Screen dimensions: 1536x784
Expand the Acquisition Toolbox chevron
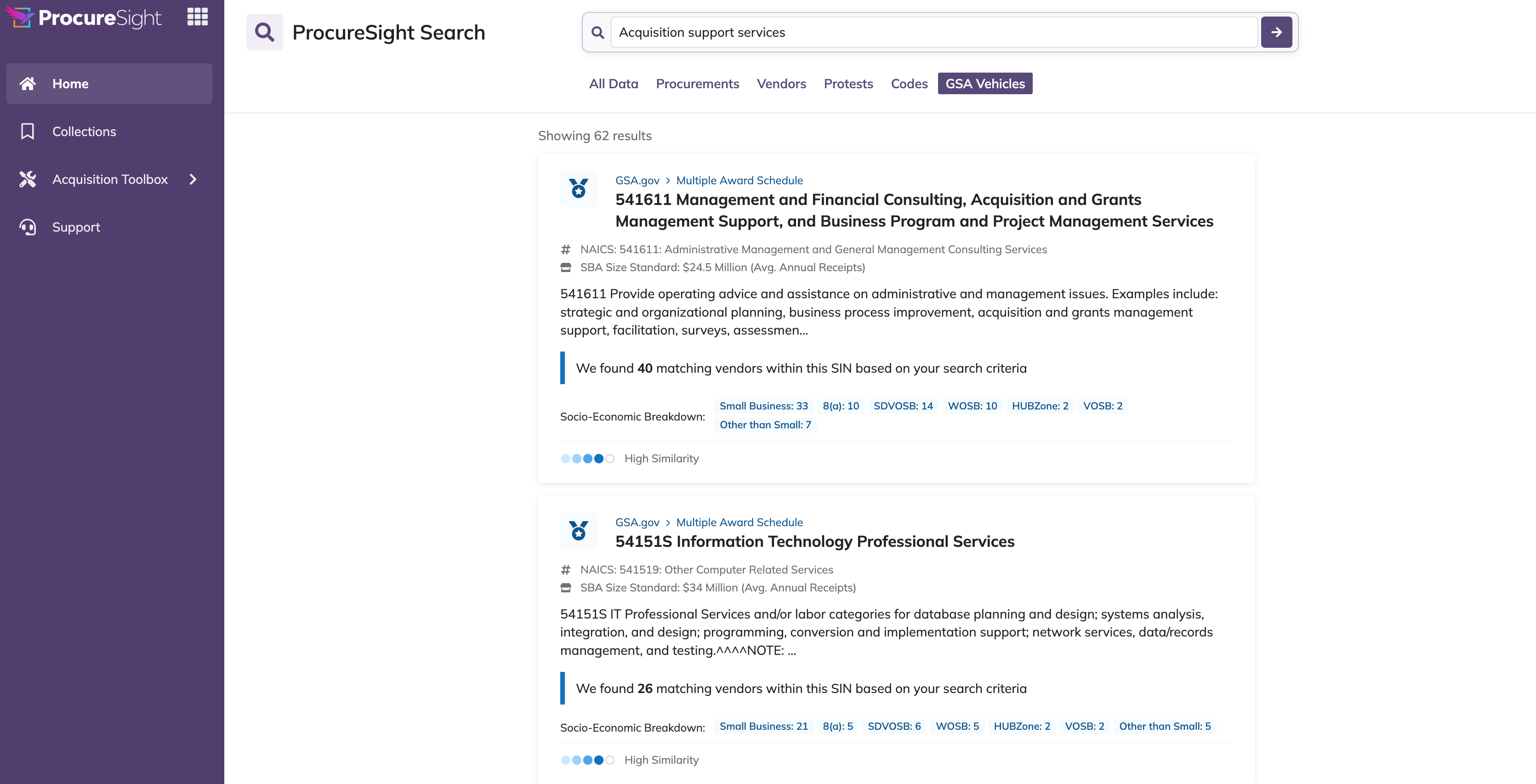193,179
